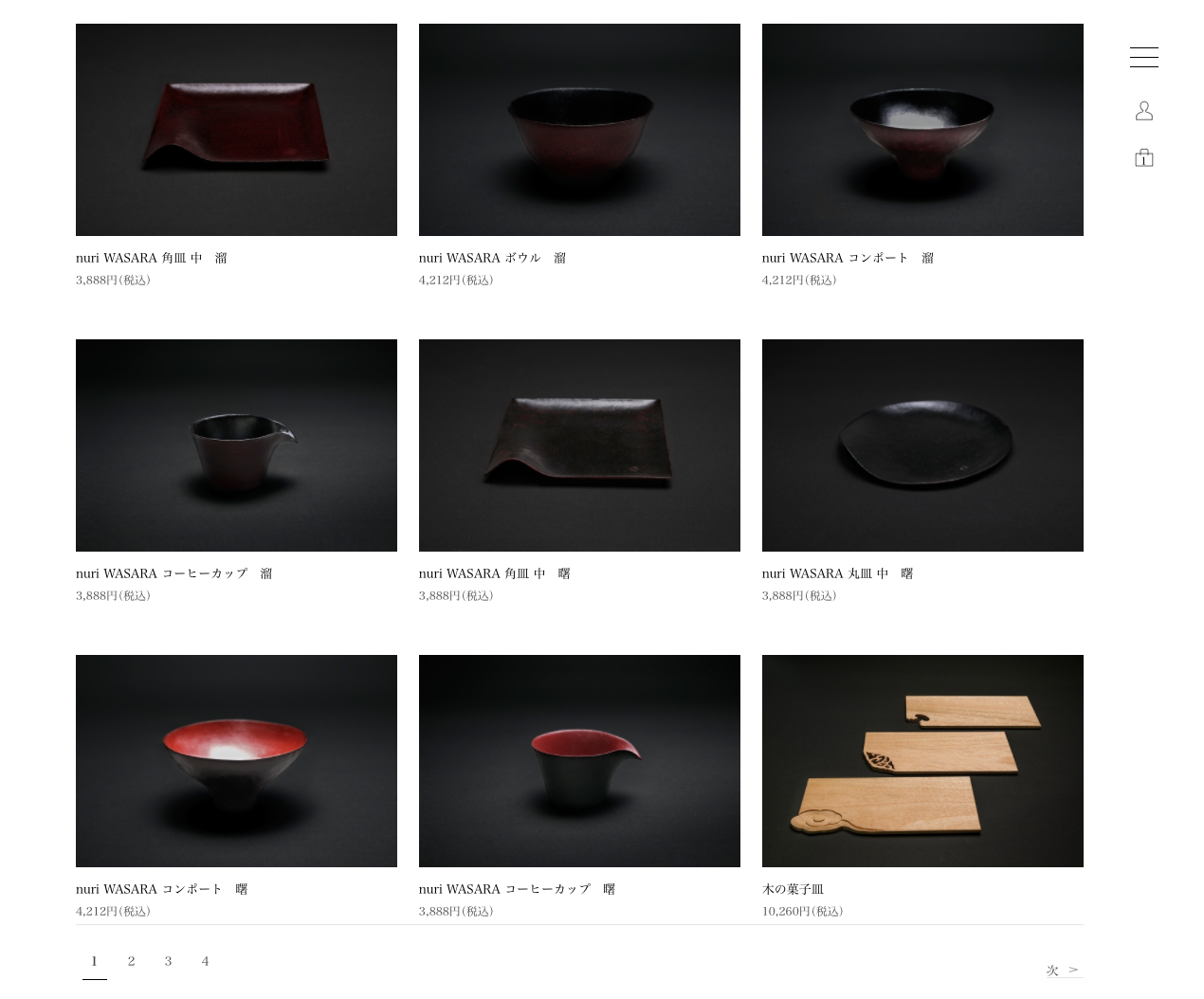
Task: Open nuri WASARA 角皿 中 溜 product image
Action: pyautogui.click(x=236, y=130)
